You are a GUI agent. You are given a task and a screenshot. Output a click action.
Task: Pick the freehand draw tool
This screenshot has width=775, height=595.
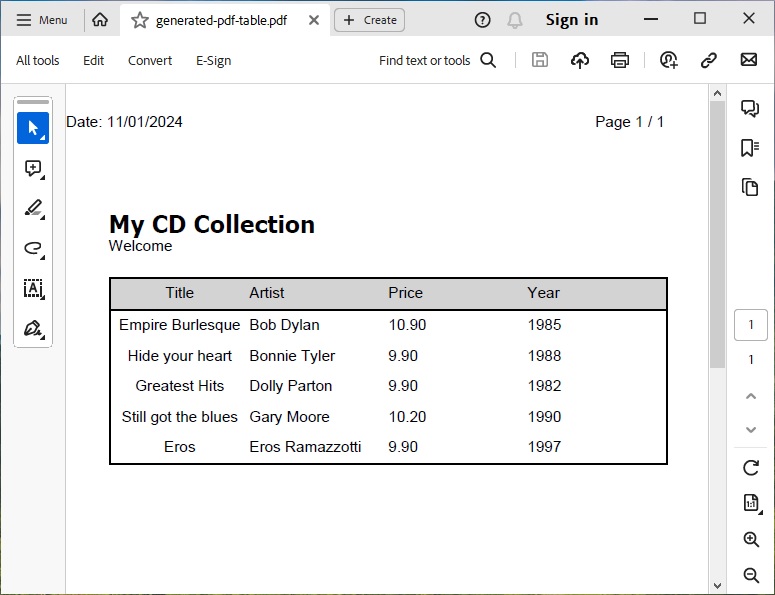click(33, 248)
